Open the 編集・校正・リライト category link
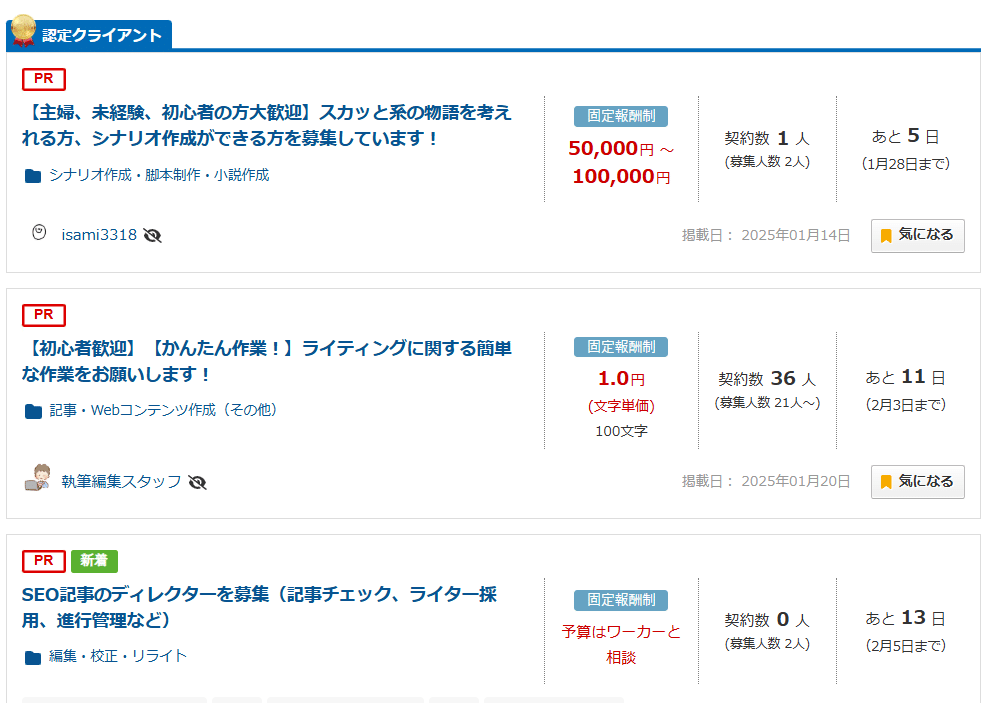Image resolution: width=984 pixels, height=703 pixels. click(x=118, y=656)
